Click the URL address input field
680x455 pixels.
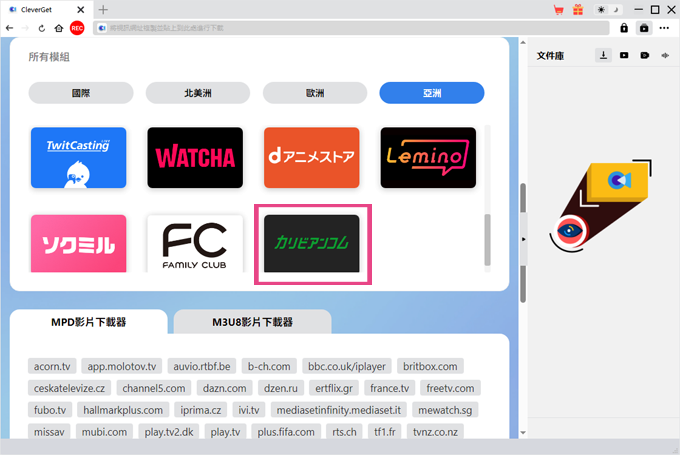[x=351, y=28]
